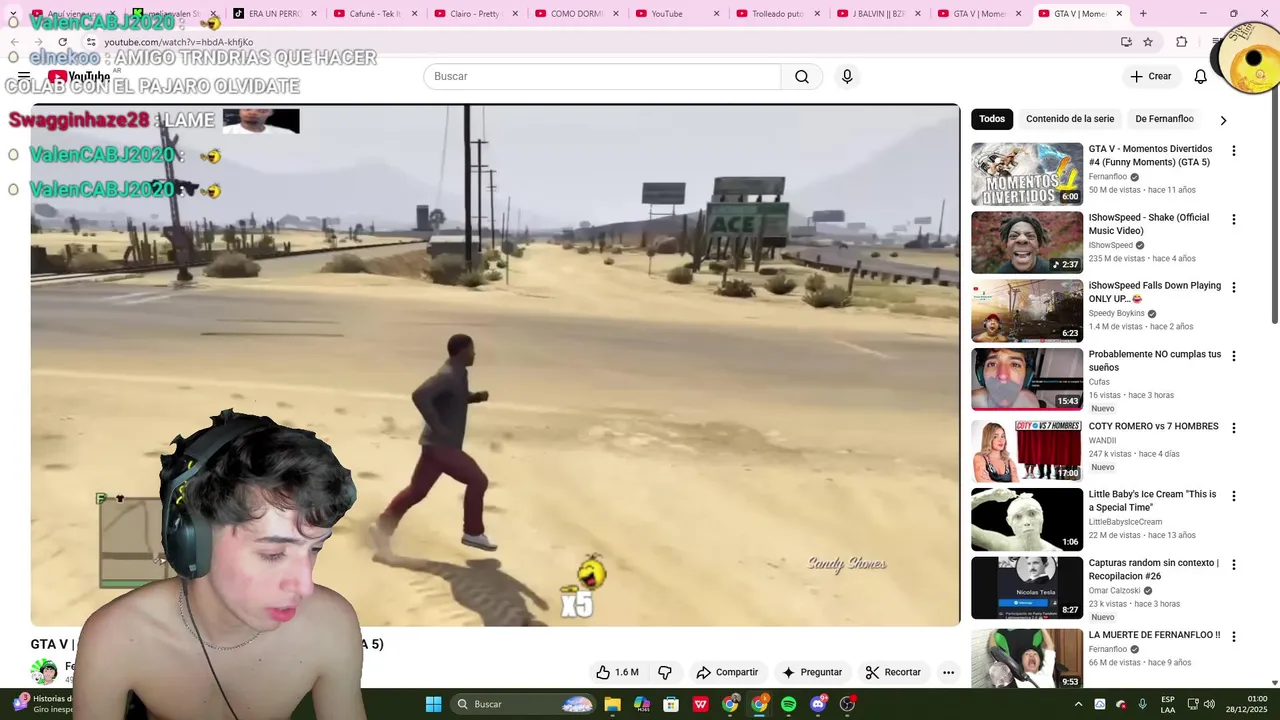Open options for LA MUERTE DE FERNANFLOO
1280x720 pixels.
click(x=1233, y=637)
